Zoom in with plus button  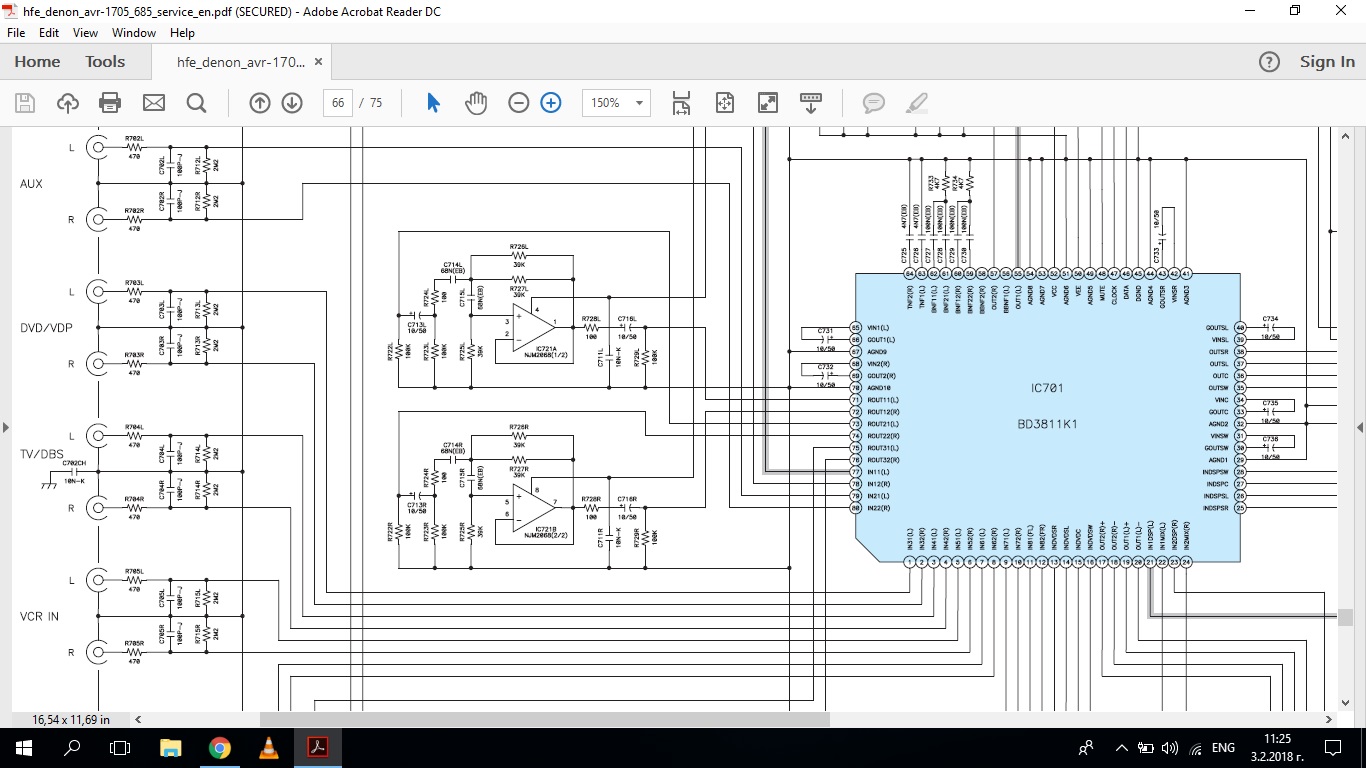(551, 103)
